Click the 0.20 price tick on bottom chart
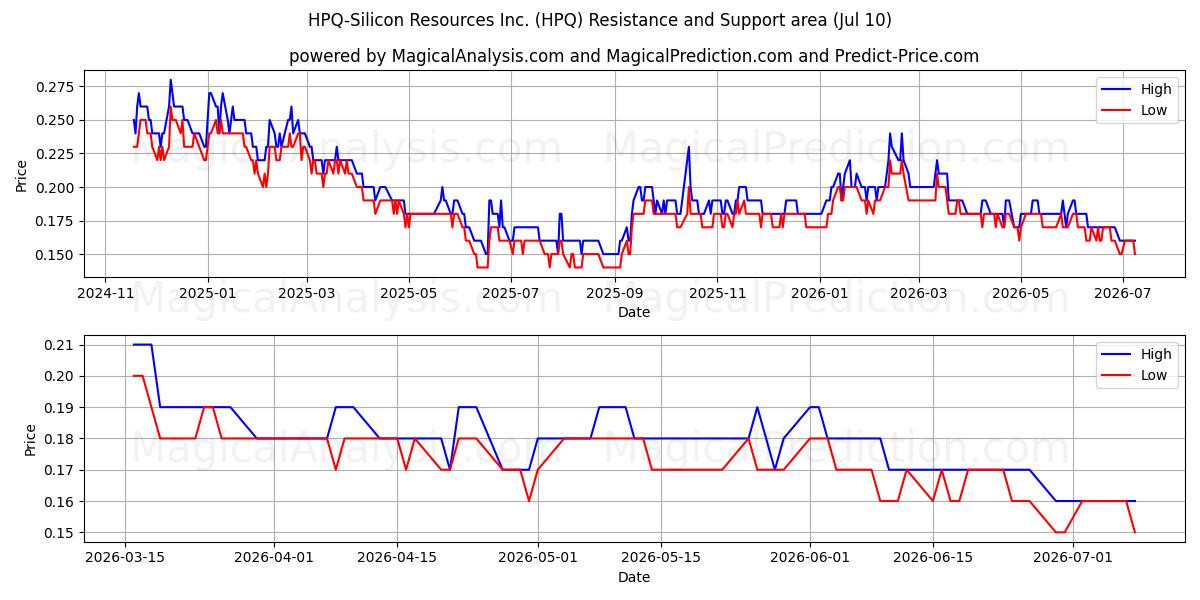Screen dimensions: 1200x600 click(60, 377)
